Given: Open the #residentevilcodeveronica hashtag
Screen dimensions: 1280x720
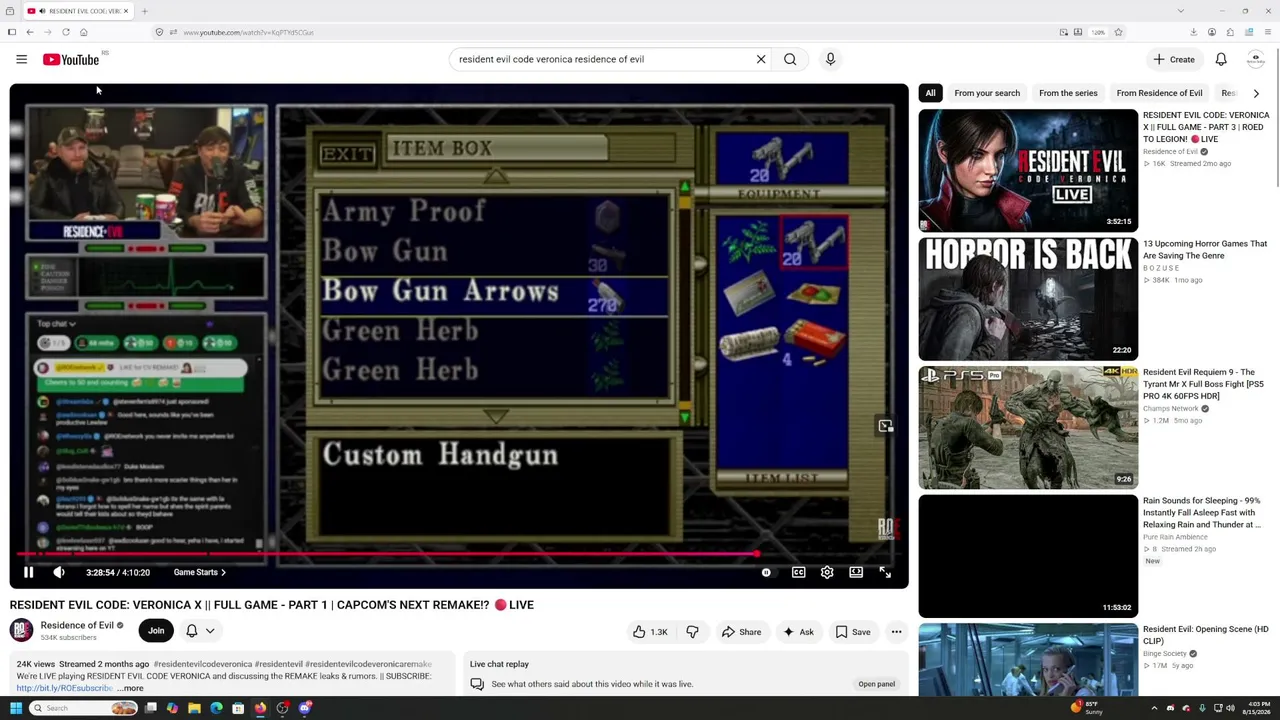Looking at the screenshot, I should (x=203, y=664).
